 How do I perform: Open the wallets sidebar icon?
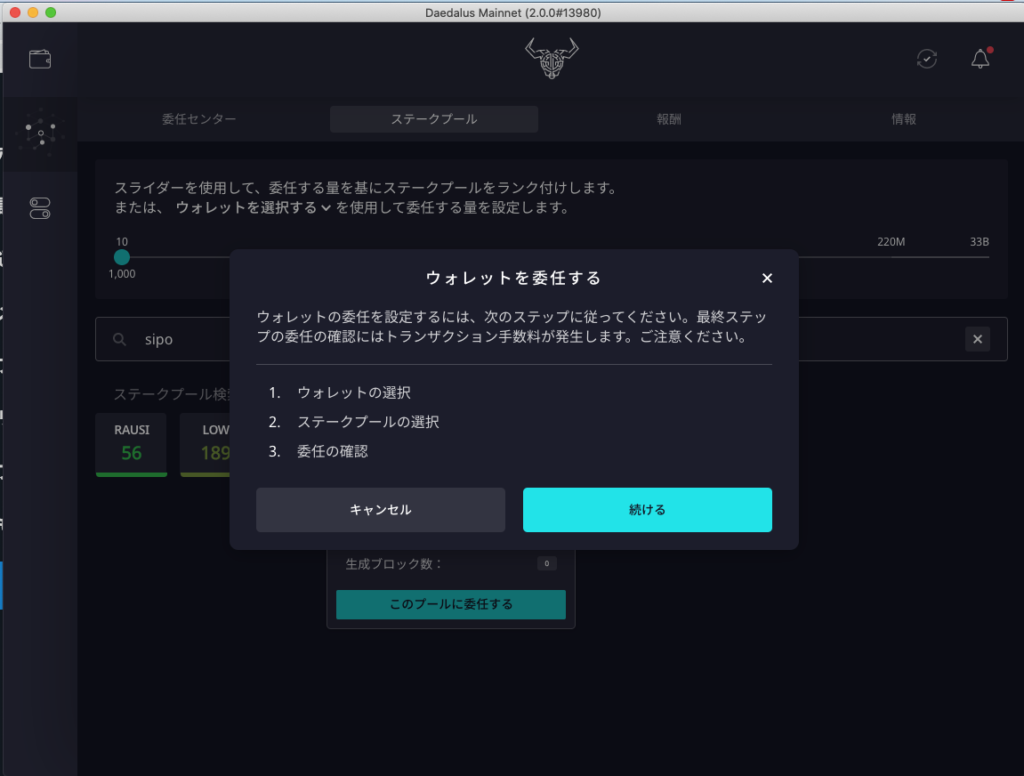pyautogui.click(x=40, y=59)
